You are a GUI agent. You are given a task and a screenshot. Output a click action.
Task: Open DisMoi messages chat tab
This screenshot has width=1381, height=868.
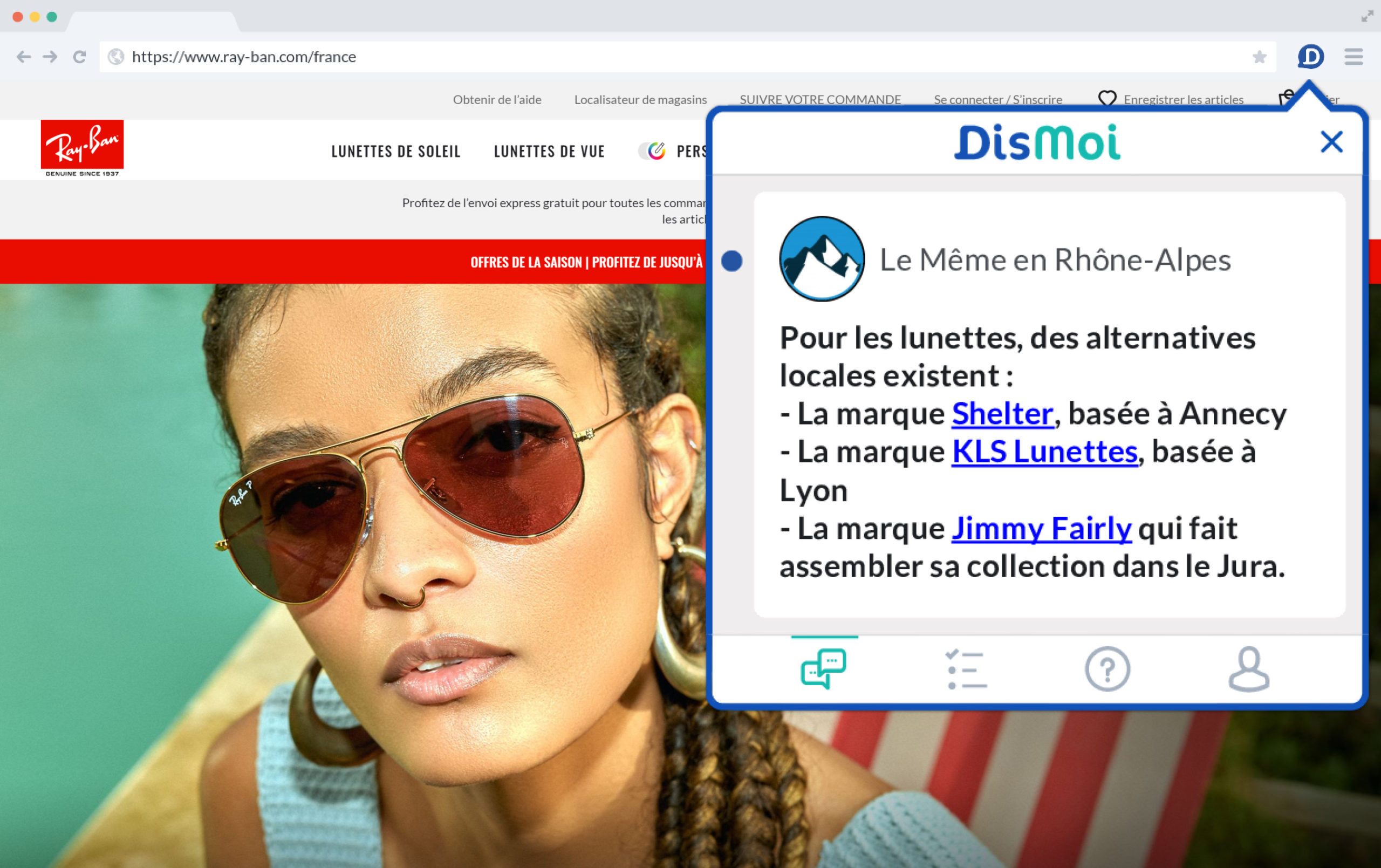coord(824,668)
